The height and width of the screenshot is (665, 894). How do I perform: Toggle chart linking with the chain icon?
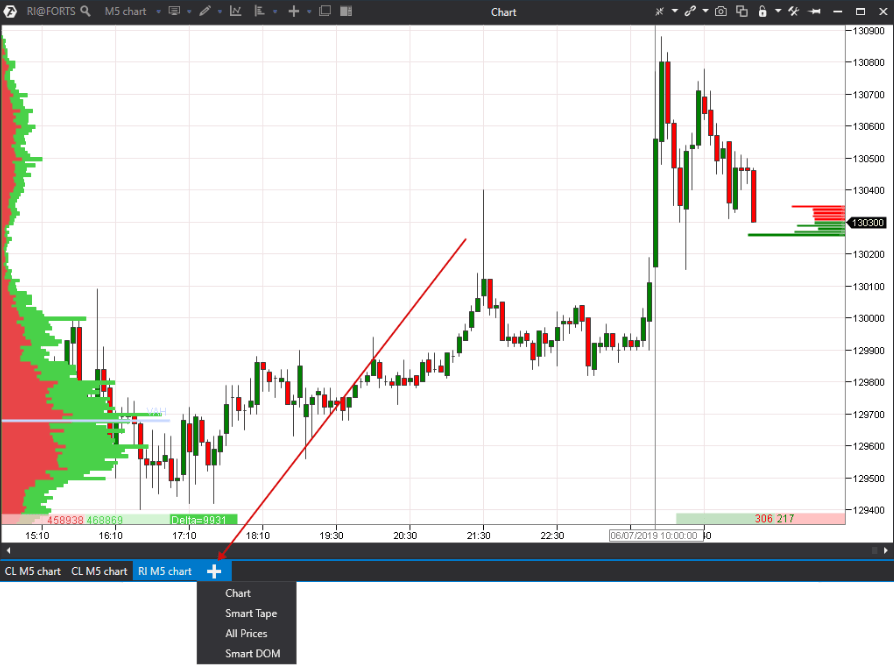691,11
